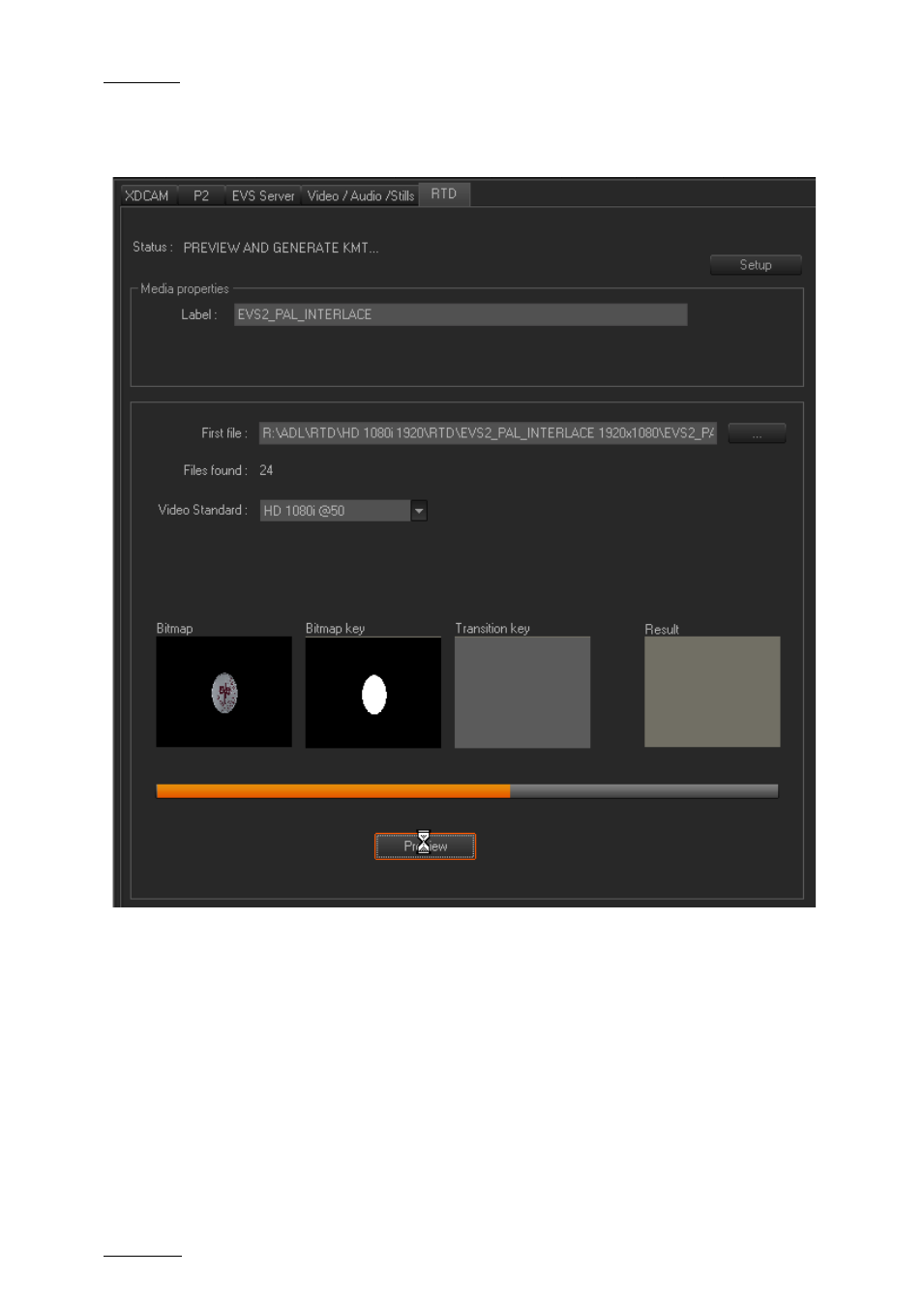Image resolution: width=924 pixels, height=1306 pixels.
Task: Expand the Video Standard dropdown arrow
Action: [x=419, y=511]
